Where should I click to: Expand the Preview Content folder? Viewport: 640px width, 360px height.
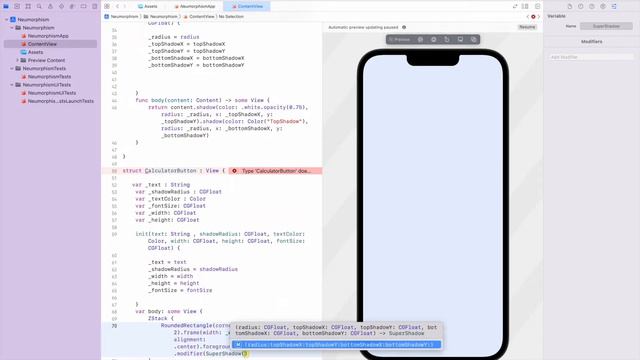click(x=17, y=60)
